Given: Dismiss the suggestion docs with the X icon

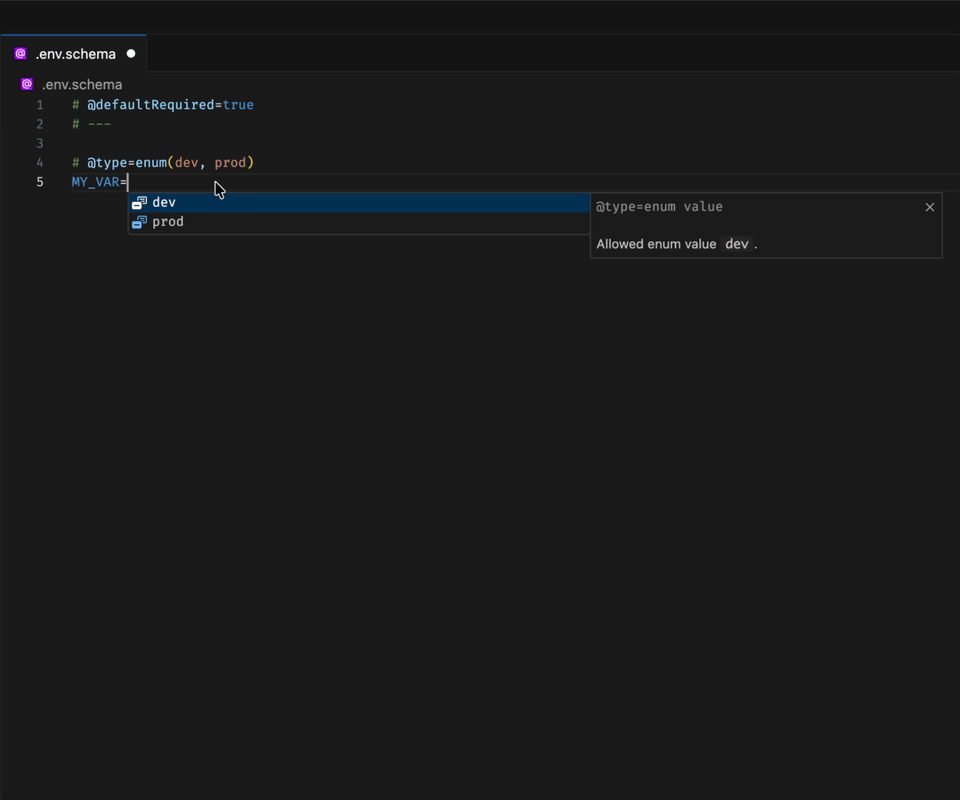Looking at the screenshot, I should point(929,207).
